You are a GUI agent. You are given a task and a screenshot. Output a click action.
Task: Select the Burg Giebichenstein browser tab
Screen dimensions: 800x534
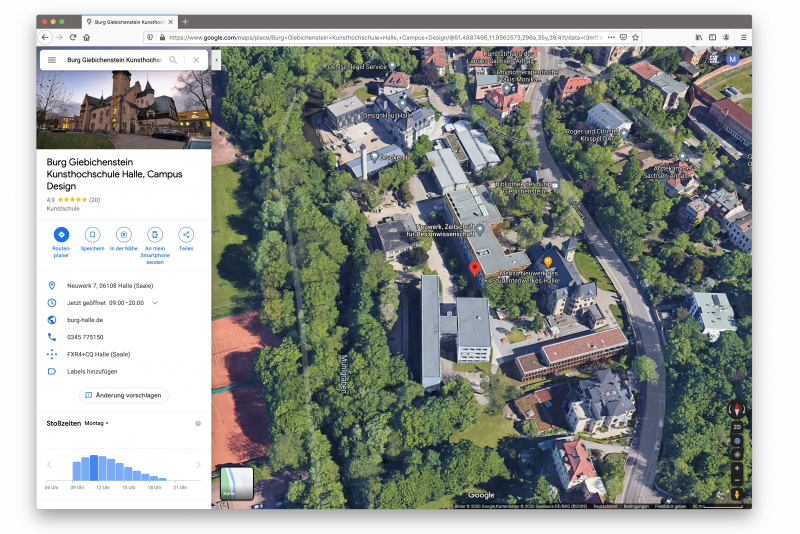(x=129, y=21)
